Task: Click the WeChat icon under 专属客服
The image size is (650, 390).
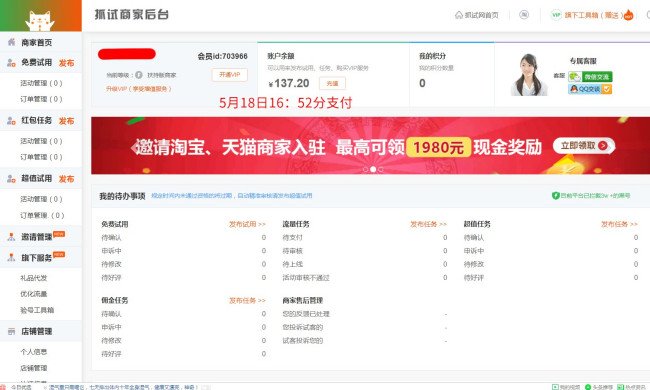Action: [x=575, y=77]
